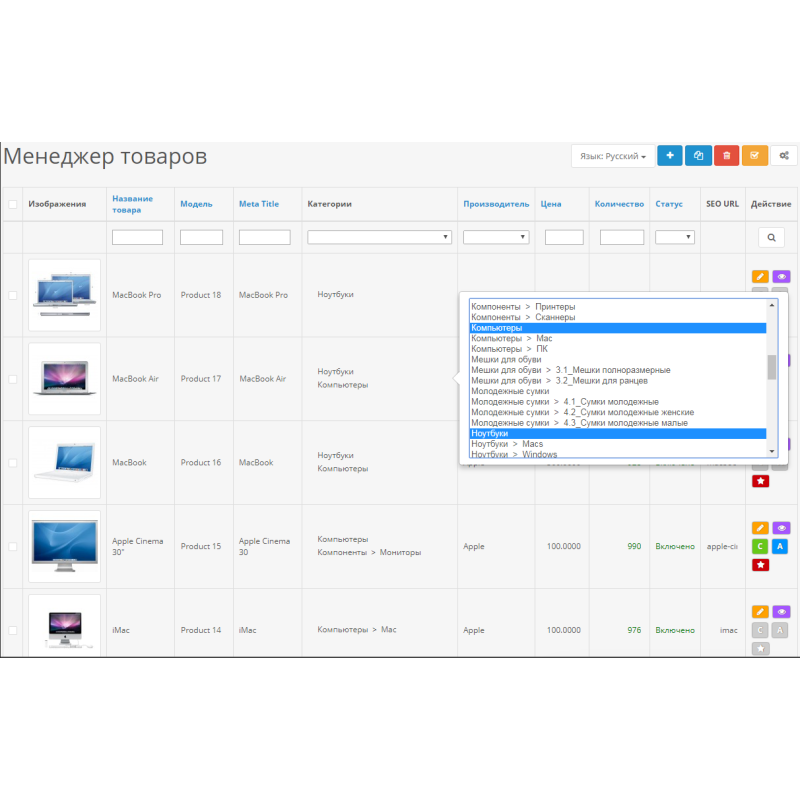This screenshot has width=800, height=800.
Task: Click the pencil edit icon for iMac
Action: (760, 612)
